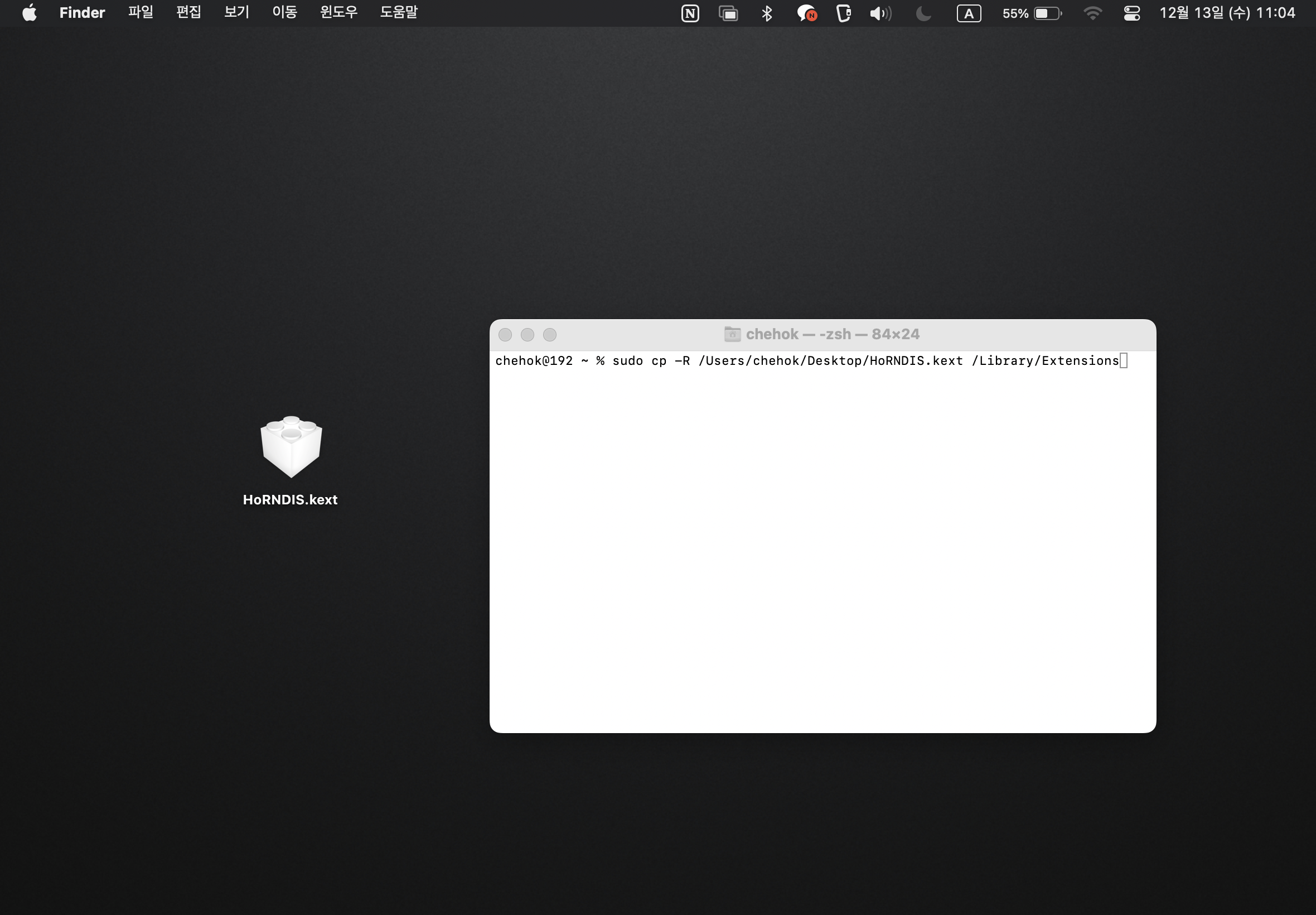Open the 보기 menu
Viewport: 1316px width, 915px height.
coord(236,13)
